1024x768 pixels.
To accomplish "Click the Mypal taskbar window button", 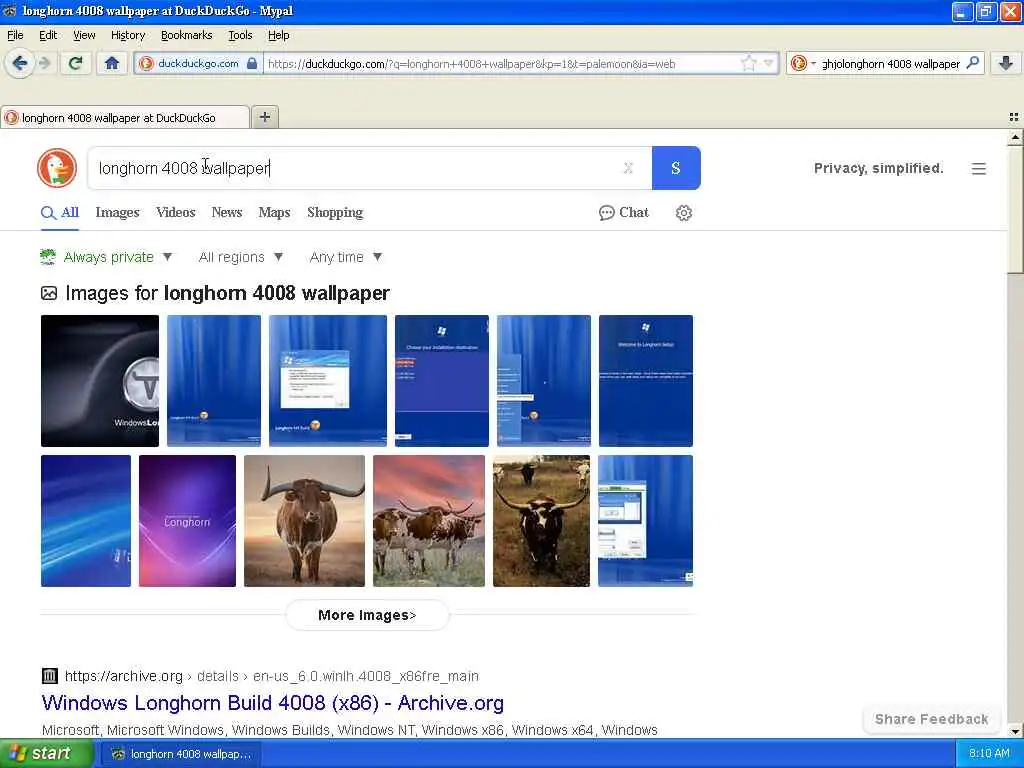I will [x=180, y=754].
